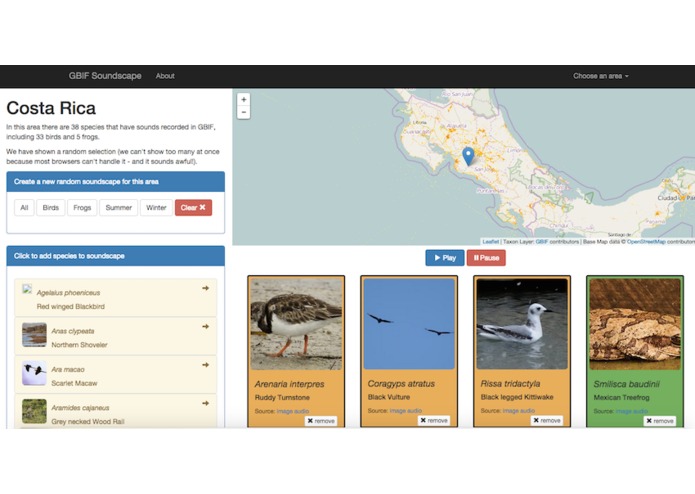Remove Ruddy Turnstone from soundscape
695x494 pixels.
[x=321, y=421]
